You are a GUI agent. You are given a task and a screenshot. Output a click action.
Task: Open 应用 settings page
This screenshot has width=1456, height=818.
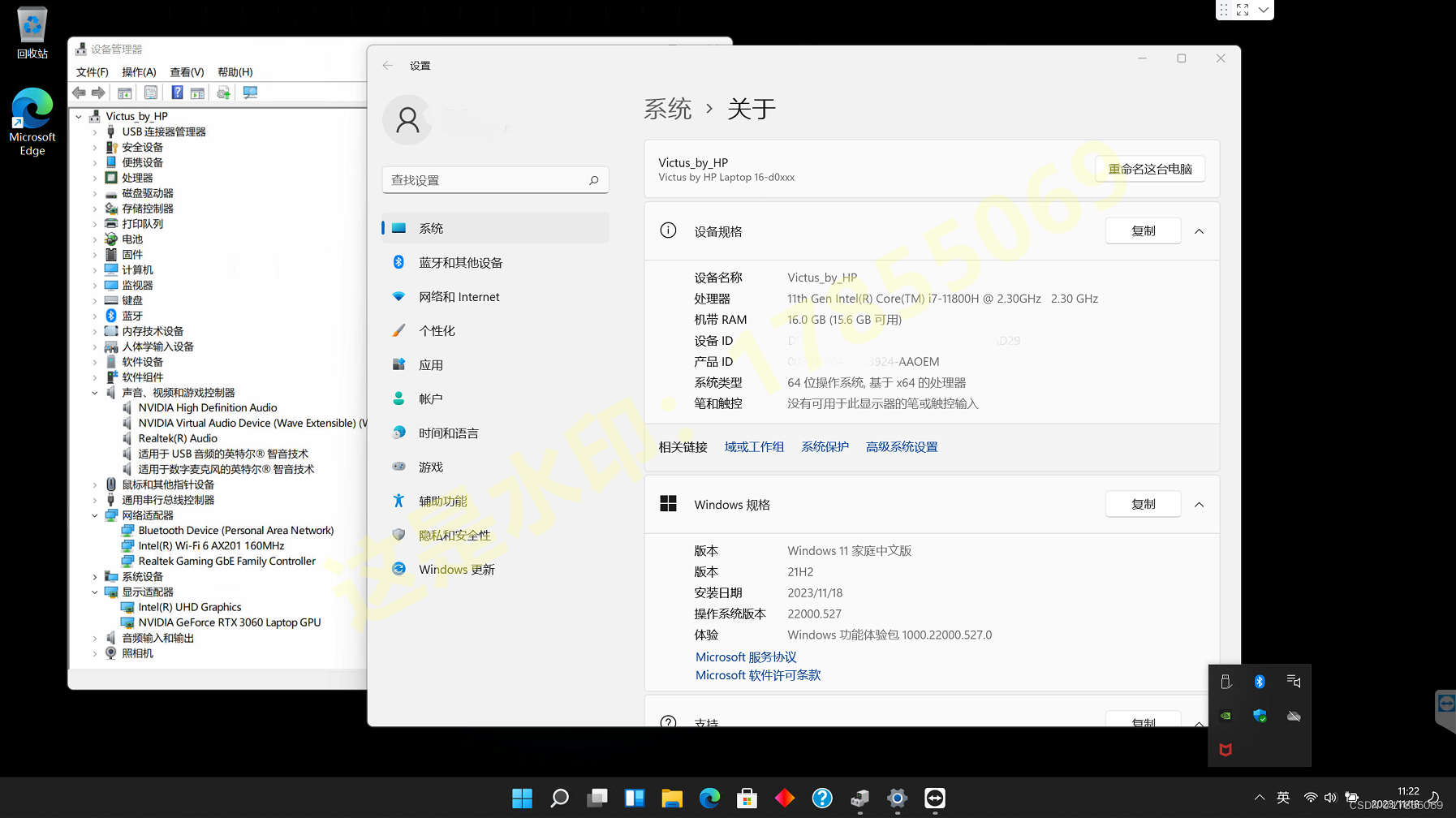point(495,364)
